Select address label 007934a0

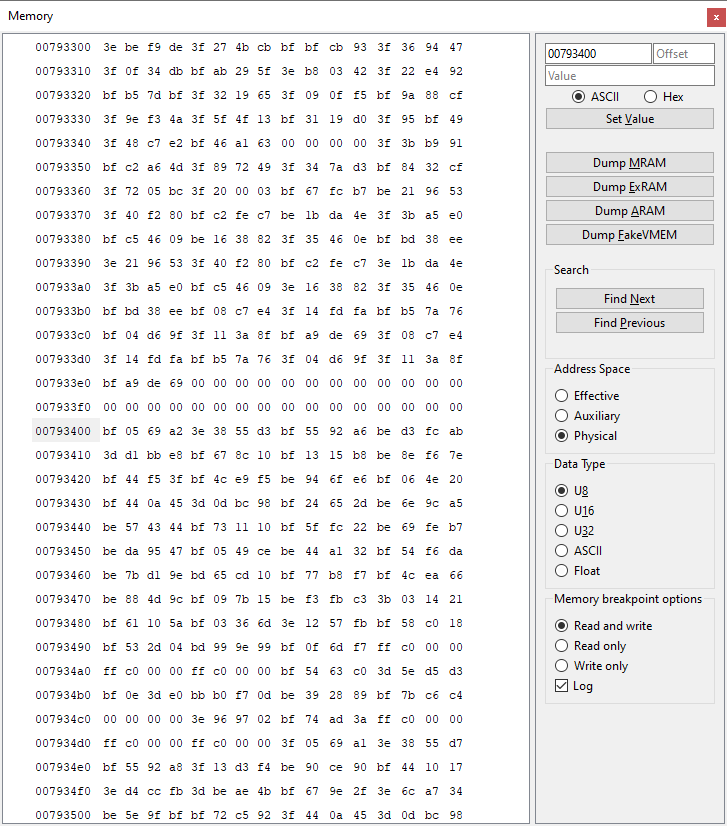[63, 671]
